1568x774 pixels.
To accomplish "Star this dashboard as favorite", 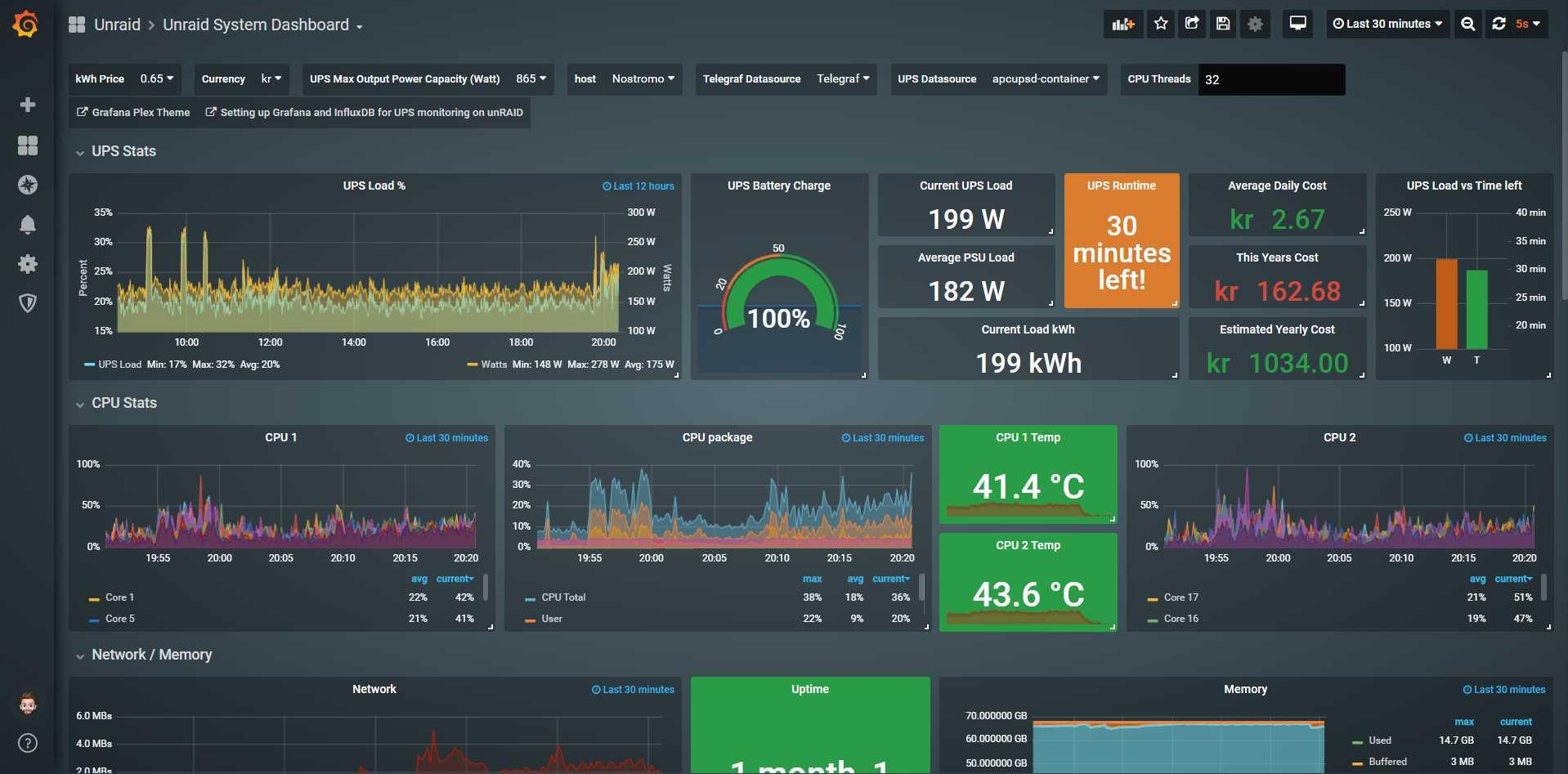I will tap(1161, 24).
